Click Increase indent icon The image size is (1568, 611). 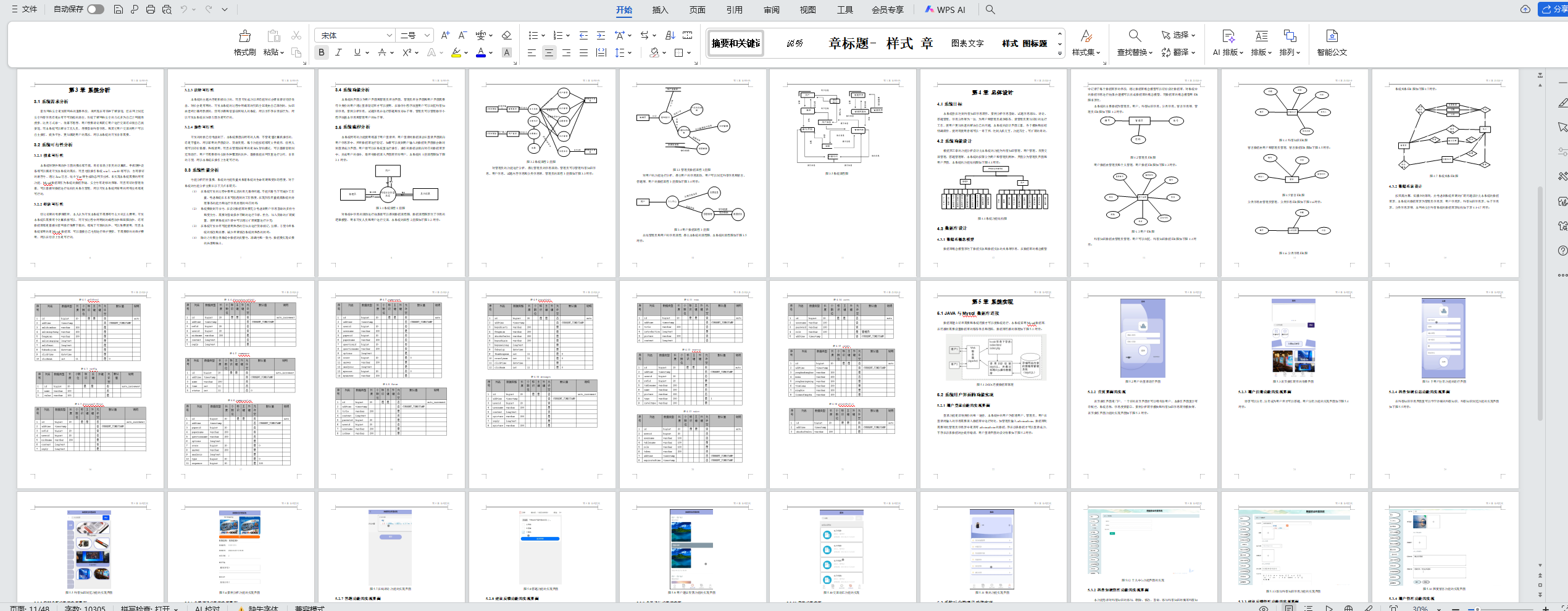coord(601,36)
